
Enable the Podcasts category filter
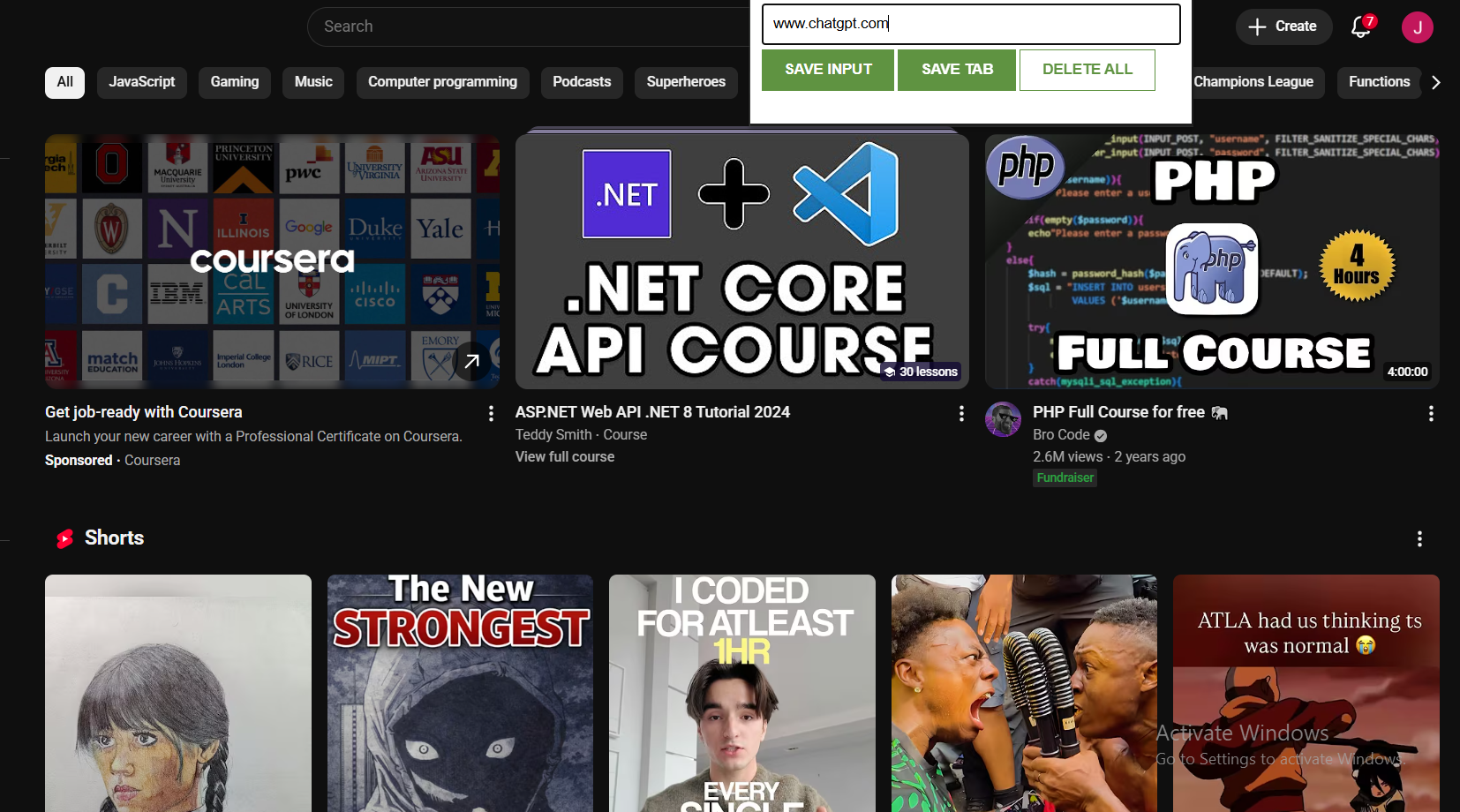point(581,82)
